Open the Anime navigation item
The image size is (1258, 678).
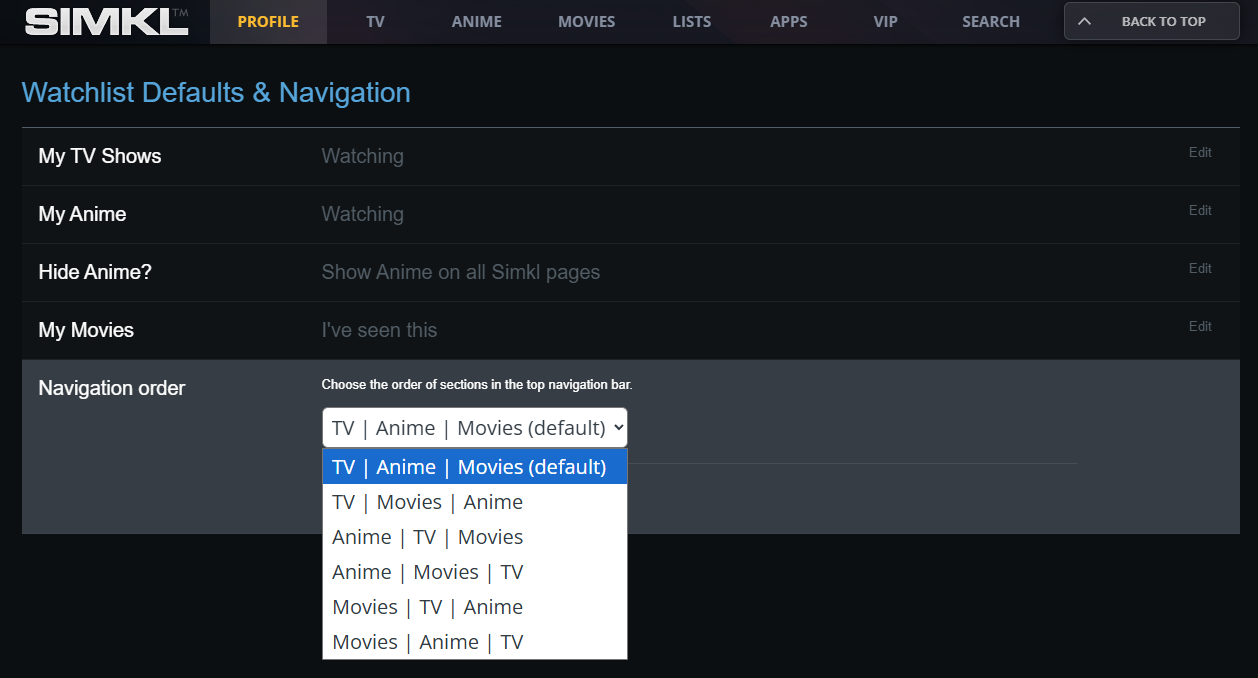477,21
